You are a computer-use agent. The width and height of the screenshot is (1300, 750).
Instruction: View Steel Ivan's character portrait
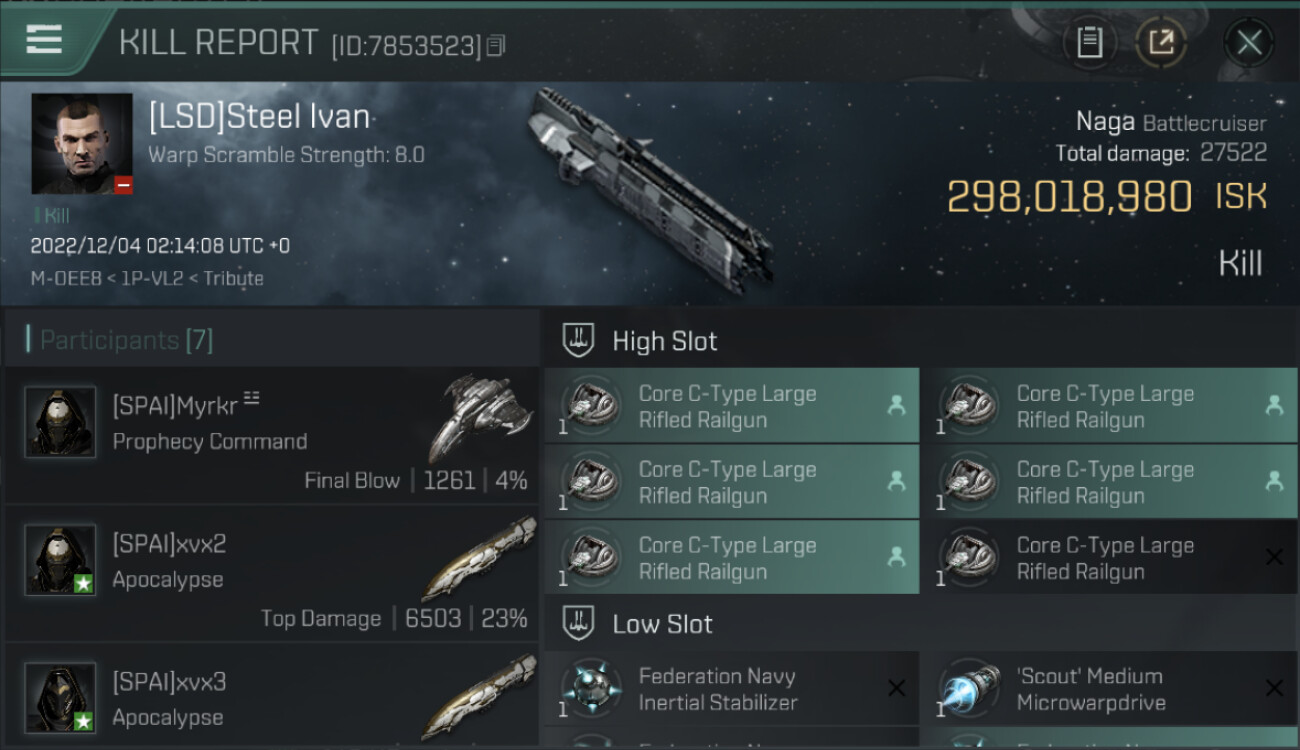click(82, 144)
